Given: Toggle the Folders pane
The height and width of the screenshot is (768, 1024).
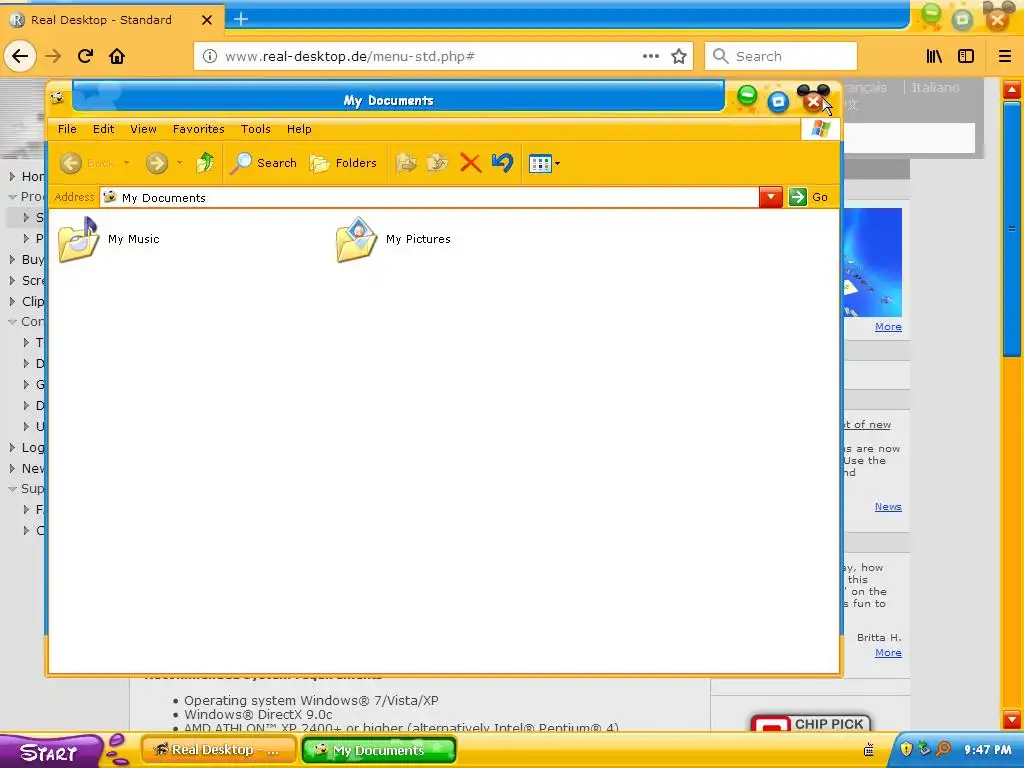Looking at the screenshot, I should pos(344,163).
